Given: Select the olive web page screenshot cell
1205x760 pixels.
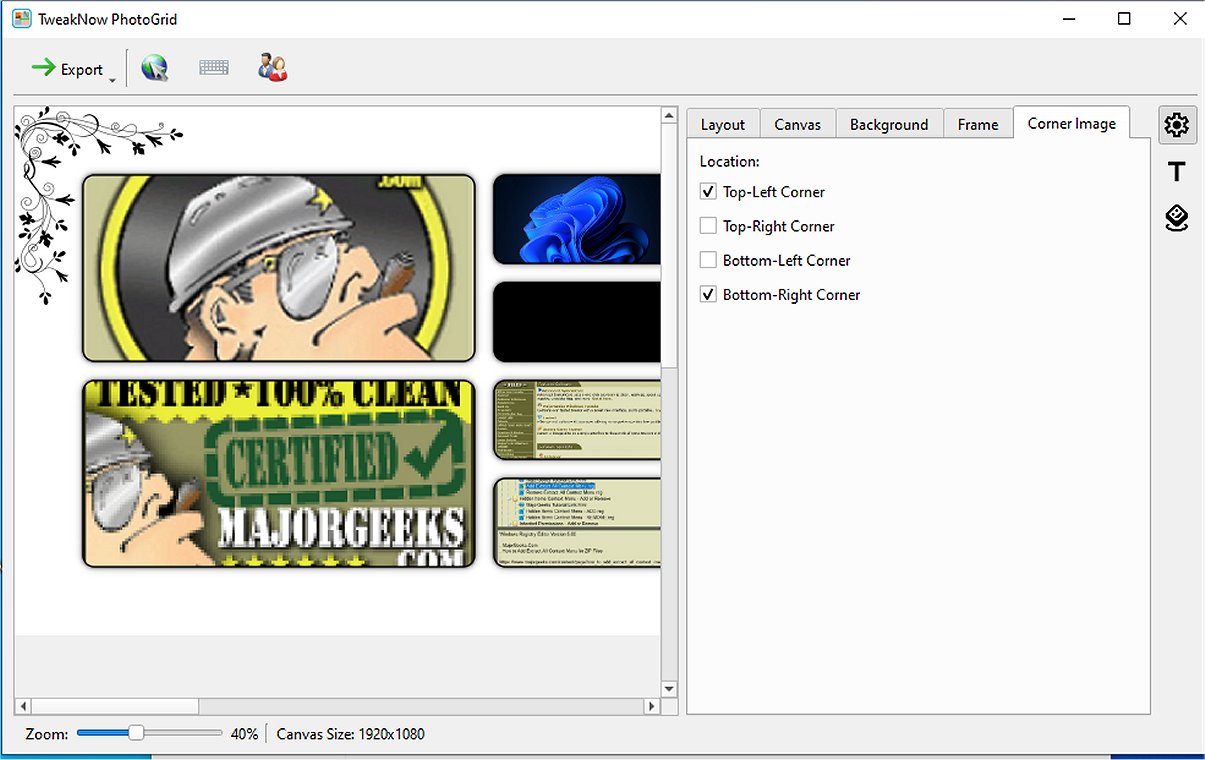Looking at the screenshot, I should [577, 420].
